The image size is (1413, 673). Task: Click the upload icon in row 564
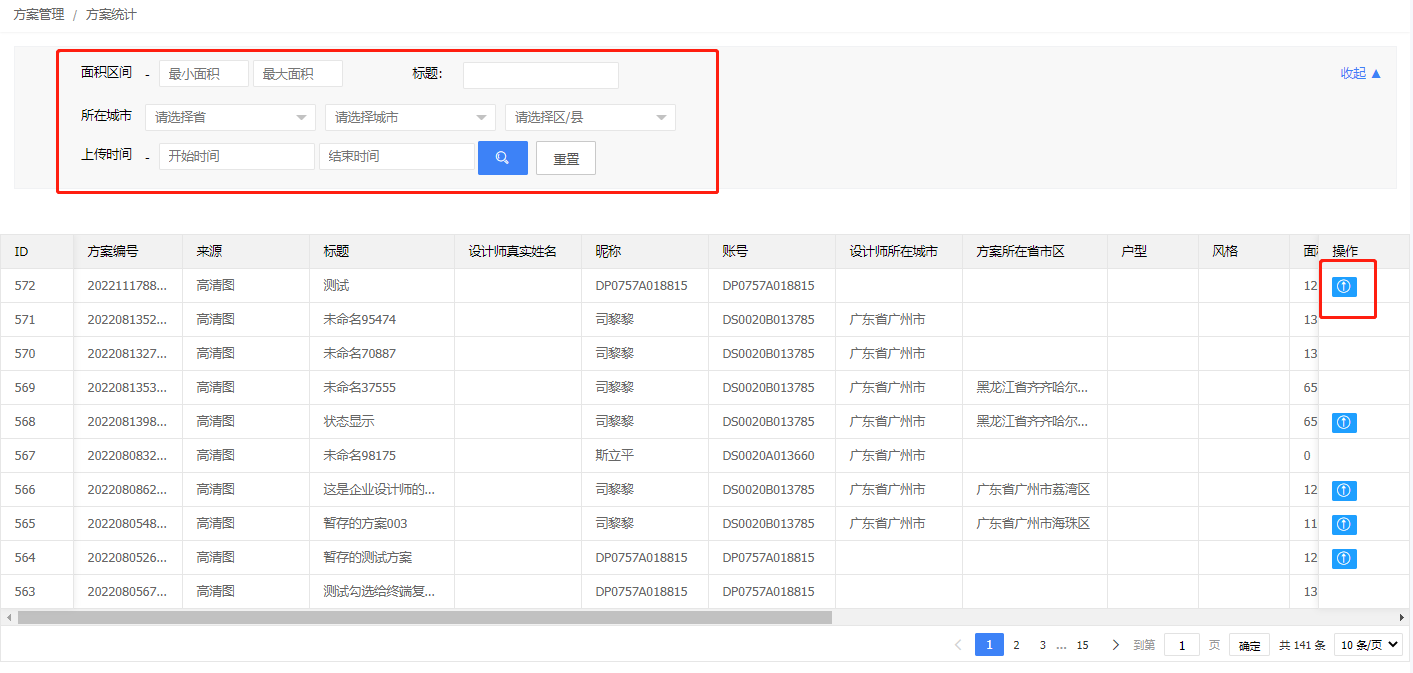(x=1344, y=558)
